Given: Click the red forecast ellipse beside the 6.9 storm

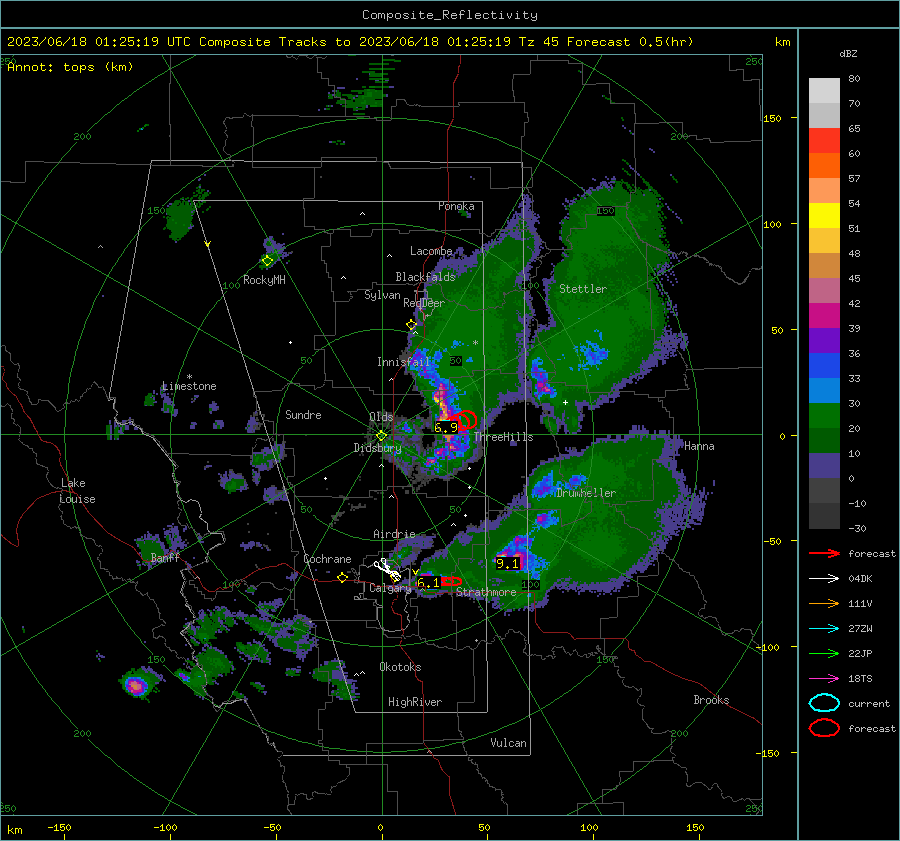Looking at the screenshot, I should coord(465,420).
